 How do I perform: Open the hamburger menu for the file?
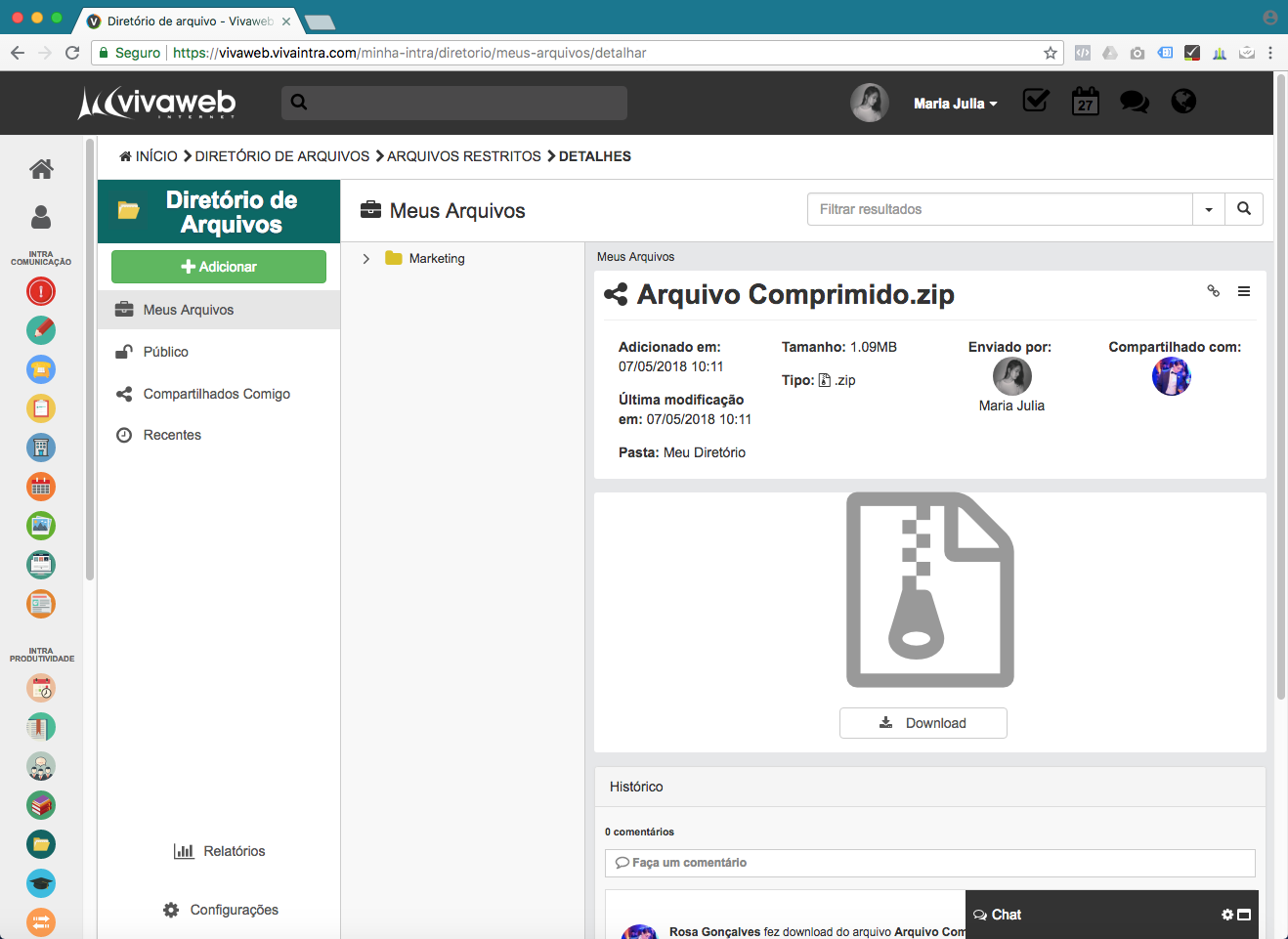tap(1244, 291)
